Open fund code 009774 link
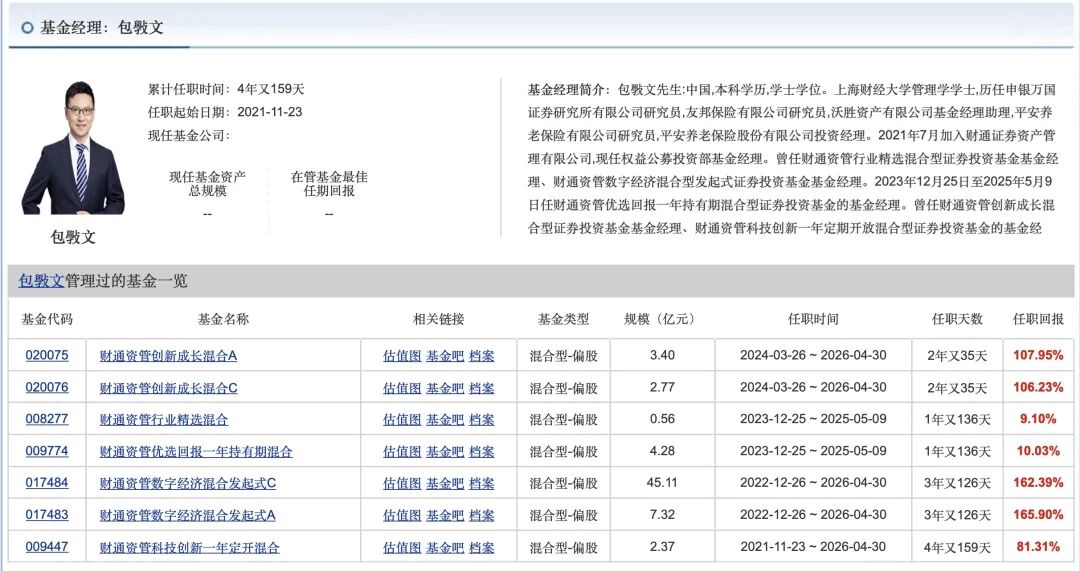The height and width of the screenshot is (571, 1080). click(x=47, y=451)
